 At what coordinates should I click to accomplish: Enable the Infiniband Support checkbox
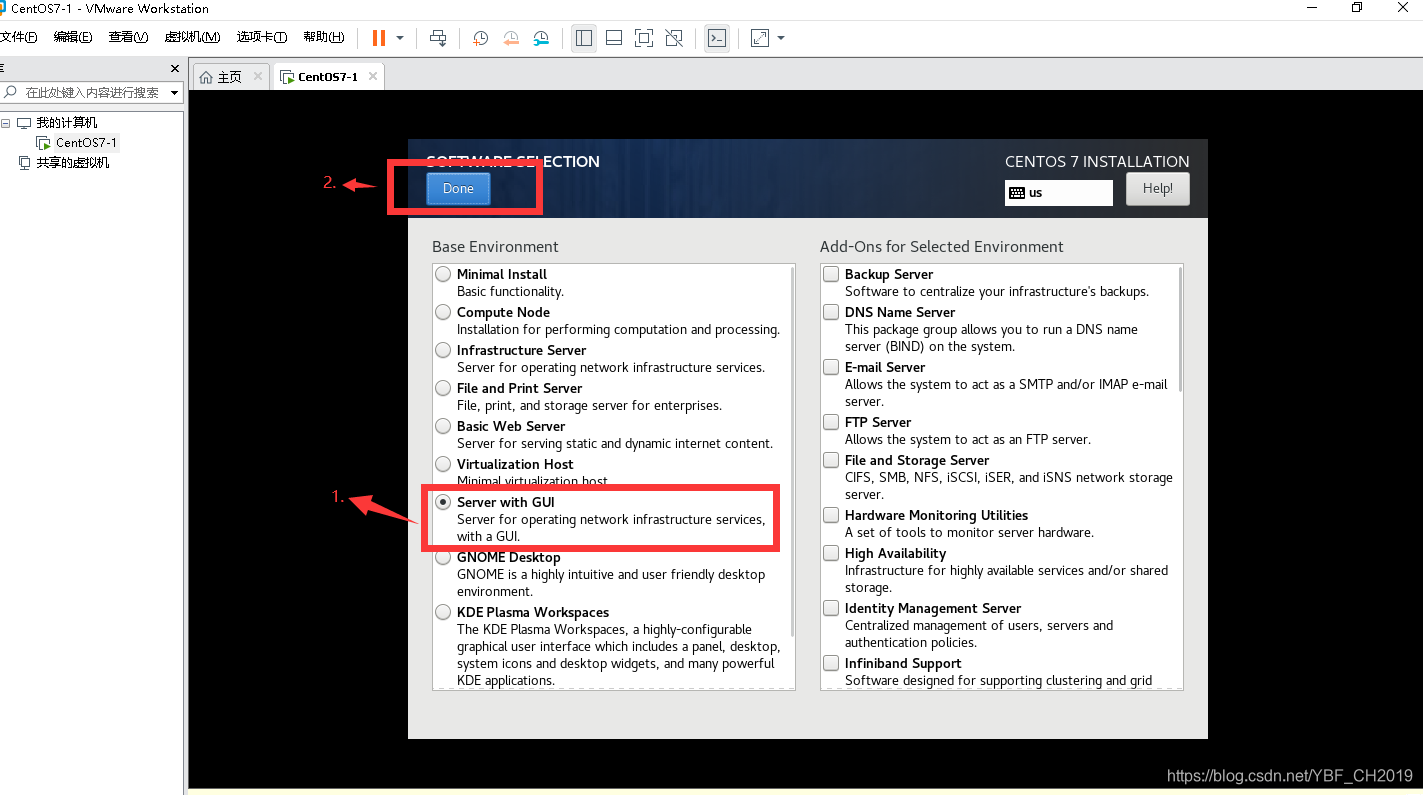(831, 663)
